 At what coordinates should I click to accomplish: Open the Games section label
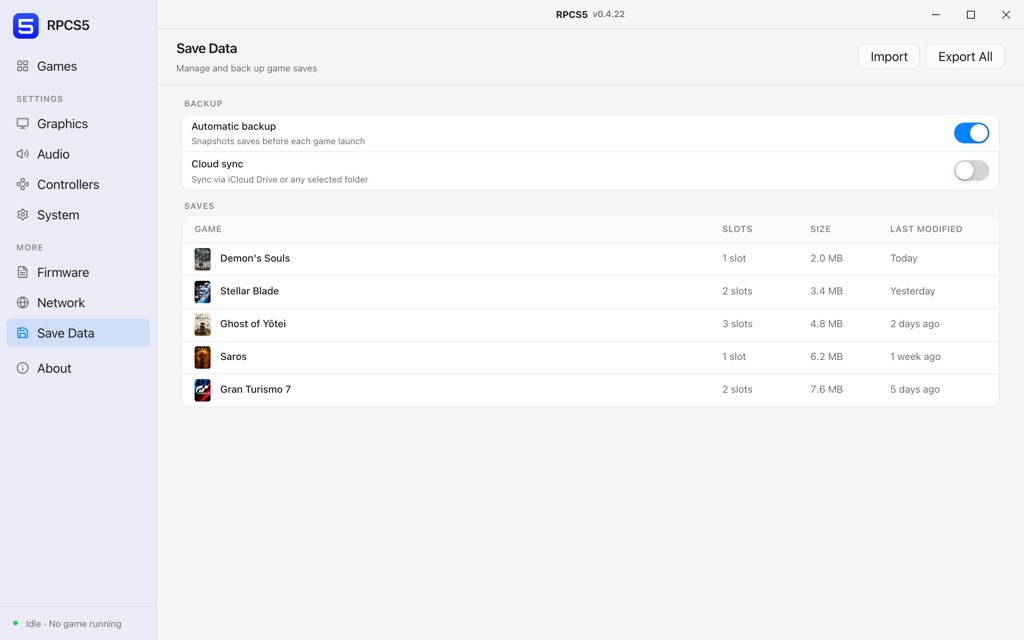point(57,66)
